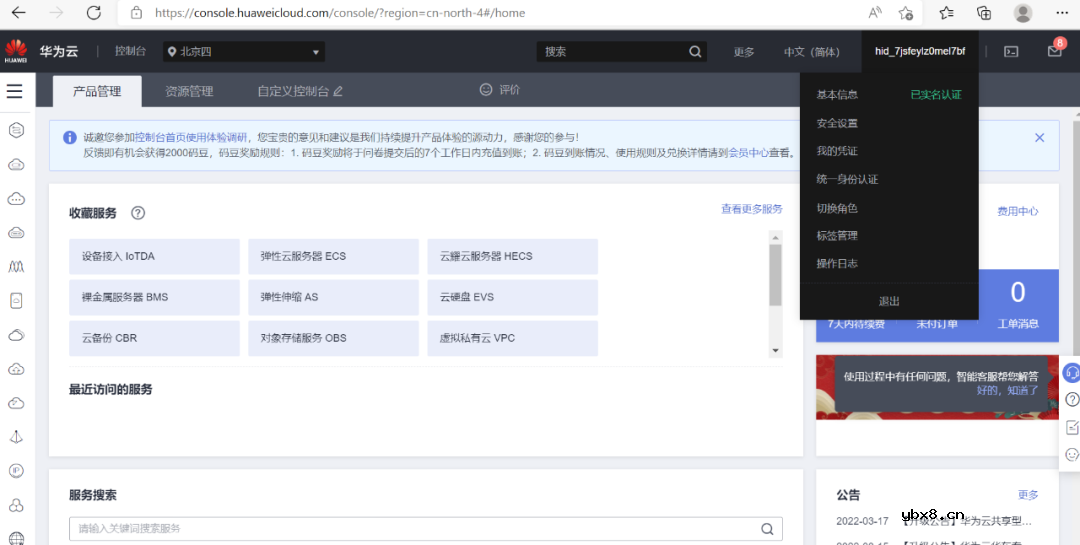This screenshot has height=545, width=1080.
Task: Click 好的, 知道了 in tooltip
Action: click(1008, 390)
